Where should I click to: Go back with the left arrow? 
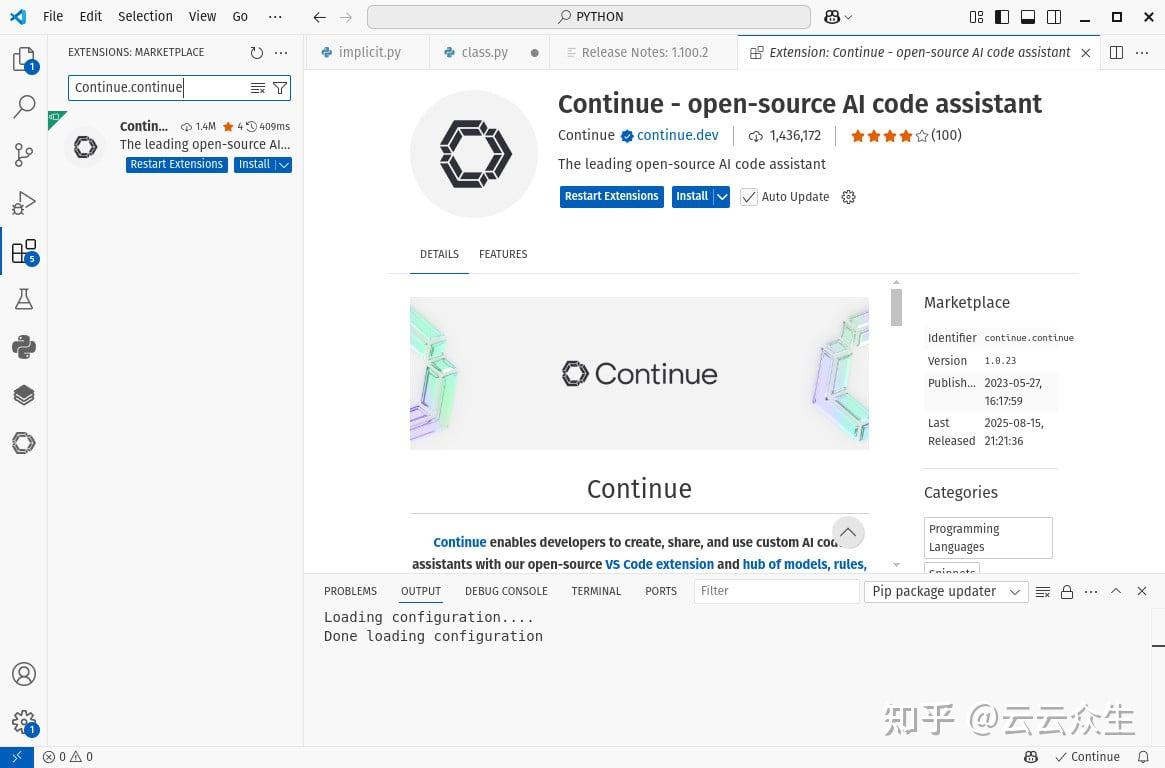point(319,17)
